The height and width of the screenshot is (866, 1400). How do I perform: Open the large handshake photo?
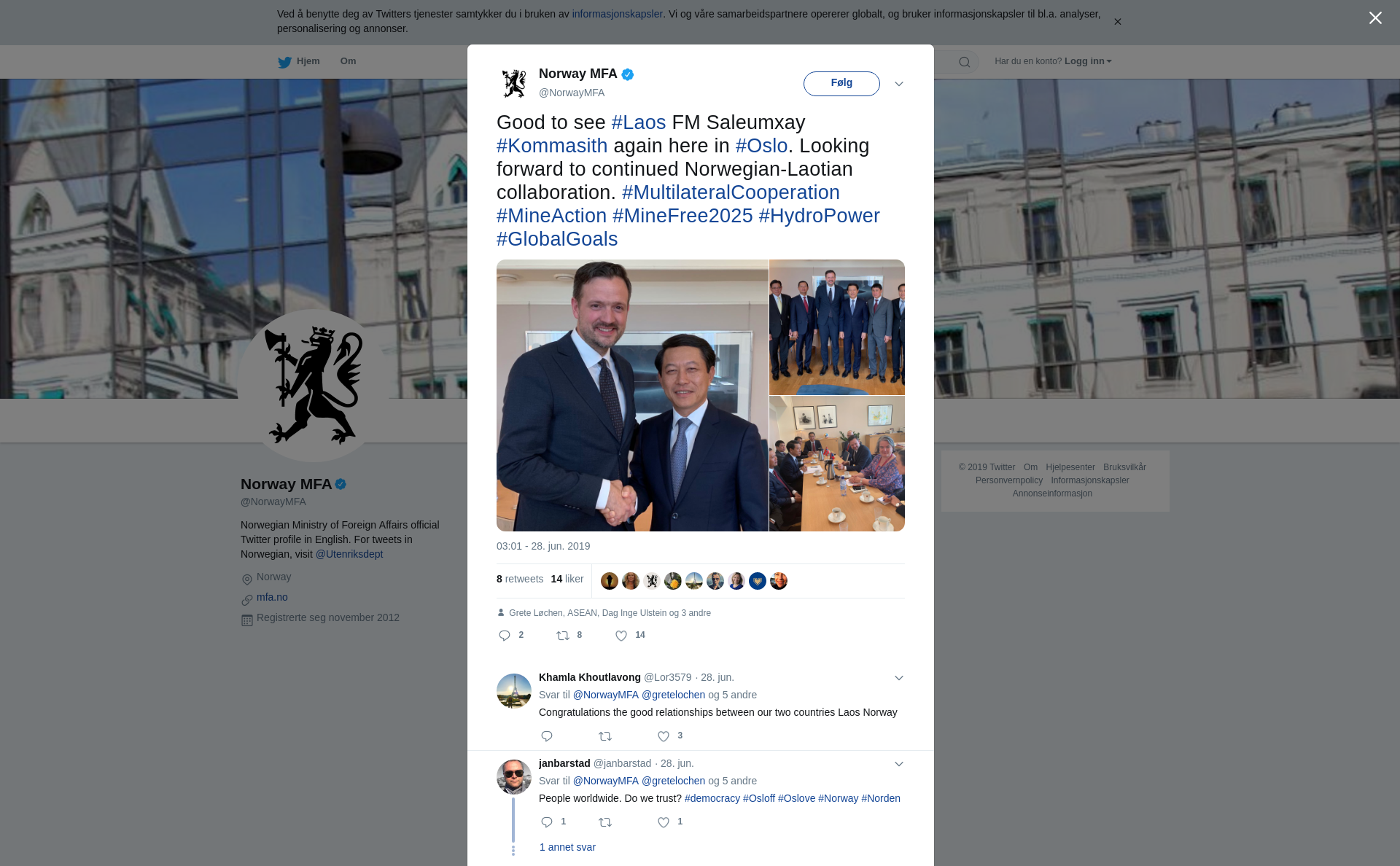tap(632, 395)
